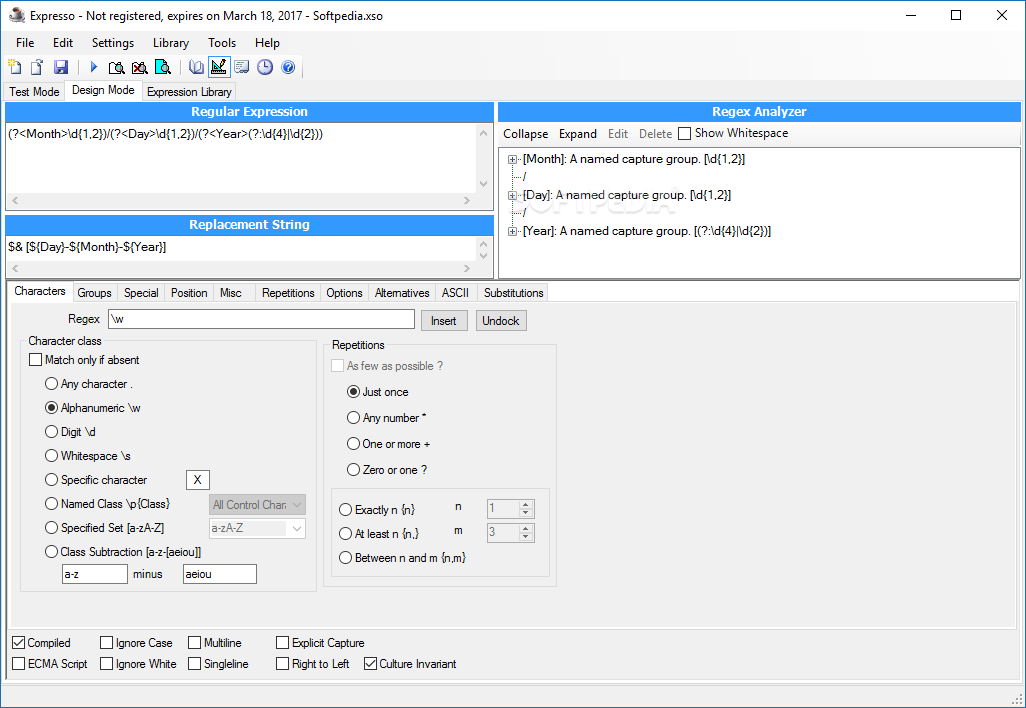Open the File menu
Image resolution: width=1026 pixels, height=708 pixels.
(x=25, y=43)
